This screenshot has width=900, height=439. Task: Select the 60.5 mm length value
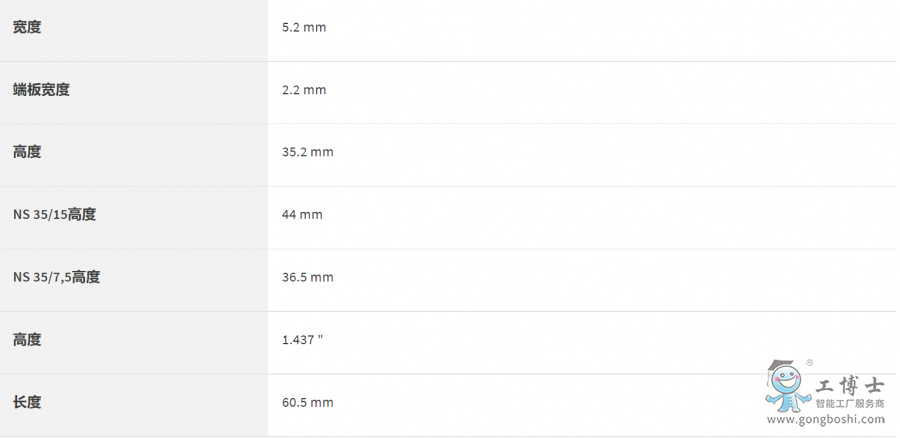tap(307, 402)
